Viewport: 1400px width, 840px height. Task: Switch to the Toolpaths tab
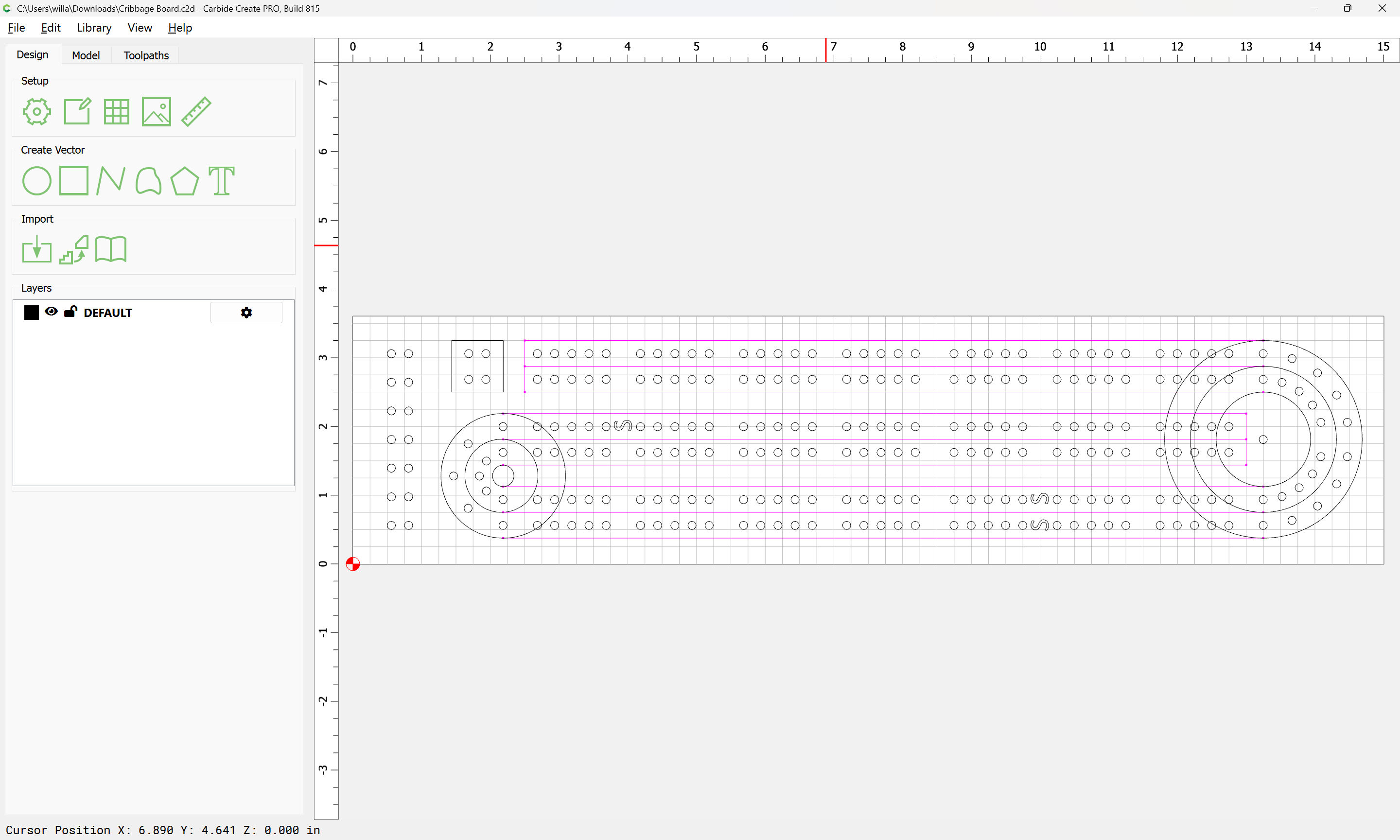(146, 55)
